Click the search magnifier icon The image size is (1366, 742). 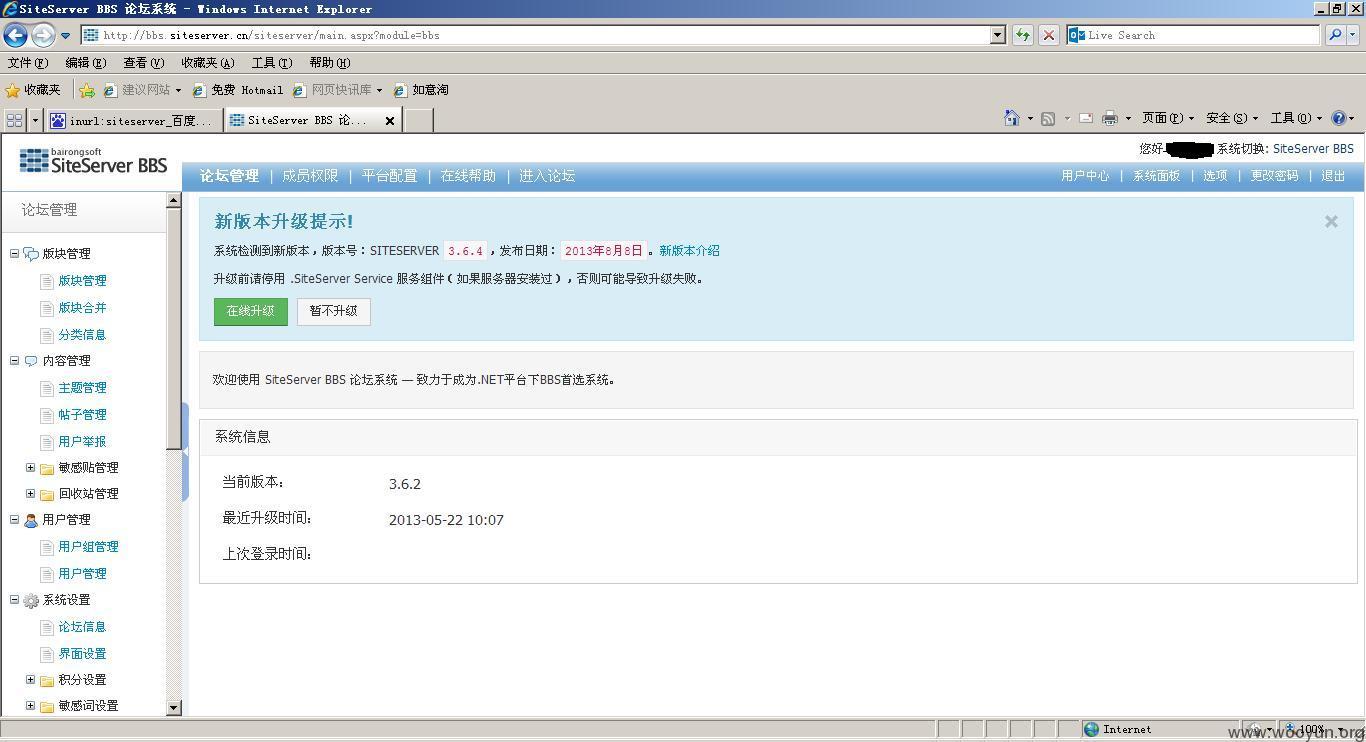(1335, 35)
